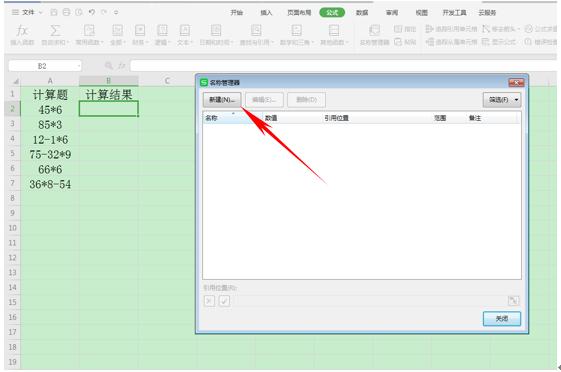Select the 公式 (Formulas) tab
This screenshot has height=372, width=561.
332,13
